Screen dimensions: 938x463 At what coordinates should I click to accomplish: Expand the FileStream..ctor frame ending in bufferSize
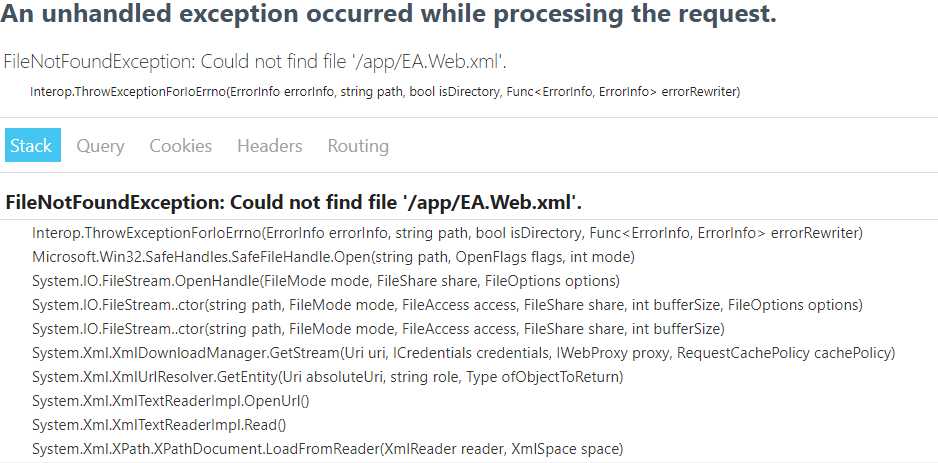(378, 329)
